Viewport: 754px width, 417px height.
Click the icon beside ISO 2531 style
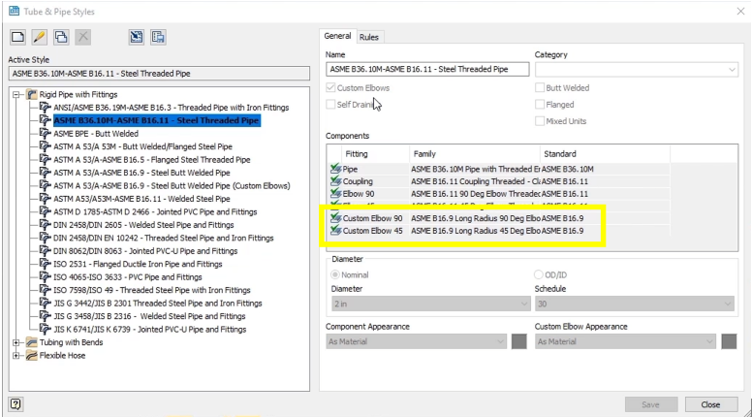pyautogui.click(x=45, y=264)
